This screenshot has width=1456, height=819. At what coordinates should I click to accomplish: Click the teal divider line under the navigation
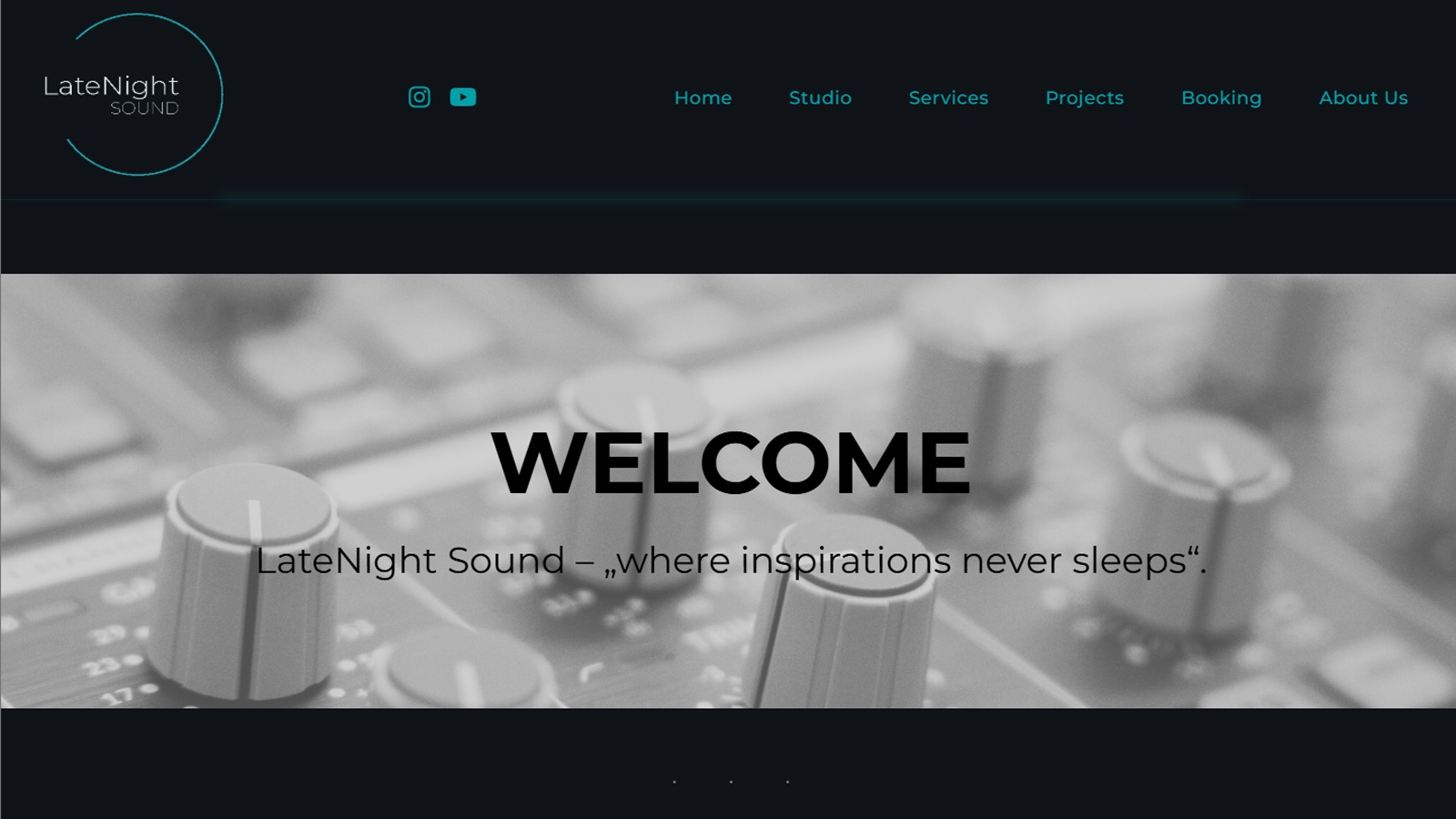pyautogui.click(x=728, y=197)
